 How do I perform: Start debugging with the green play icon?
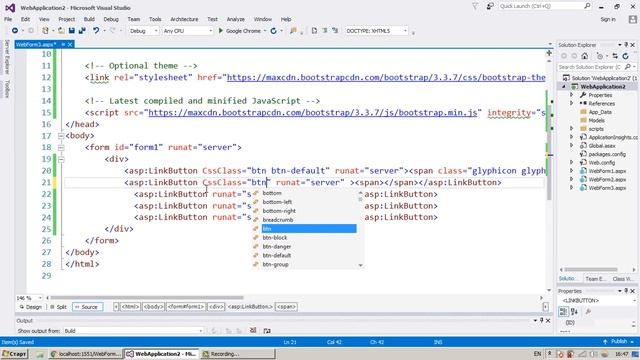[x=220, y=31]
